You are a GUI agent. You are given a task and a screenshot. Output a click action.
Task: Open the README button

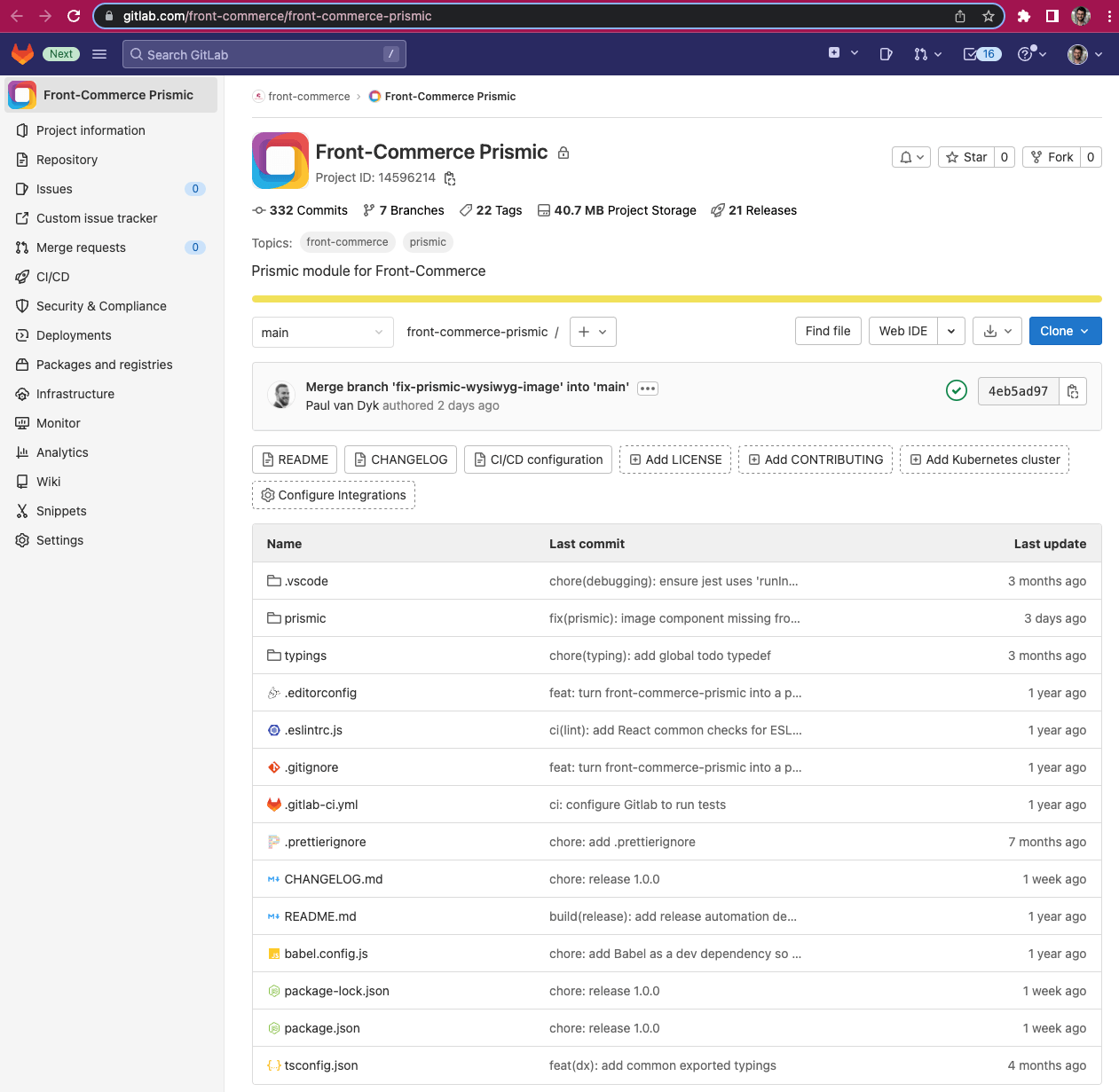295,460
